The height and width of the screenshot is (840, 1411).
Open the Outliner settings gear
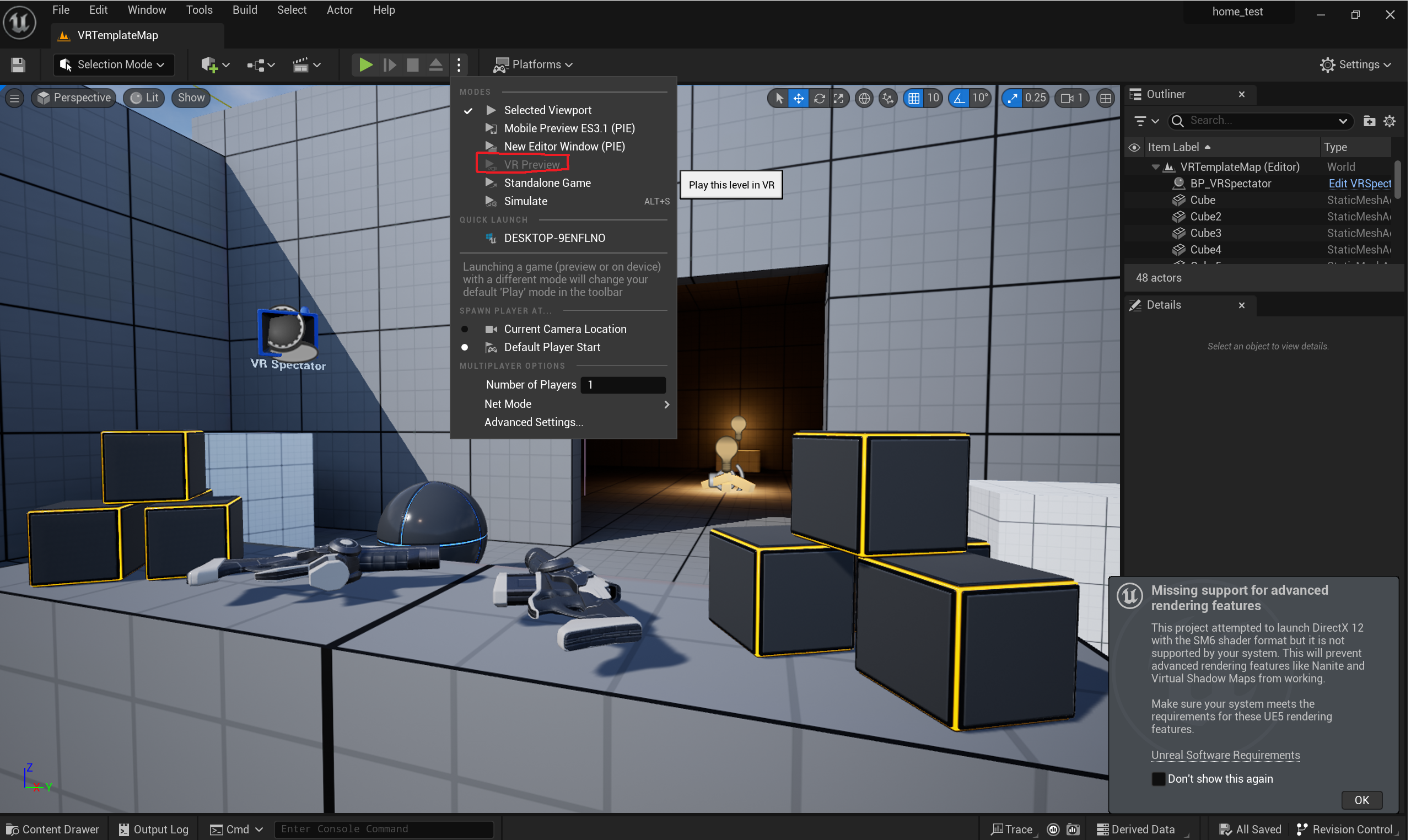[1389, 121]
